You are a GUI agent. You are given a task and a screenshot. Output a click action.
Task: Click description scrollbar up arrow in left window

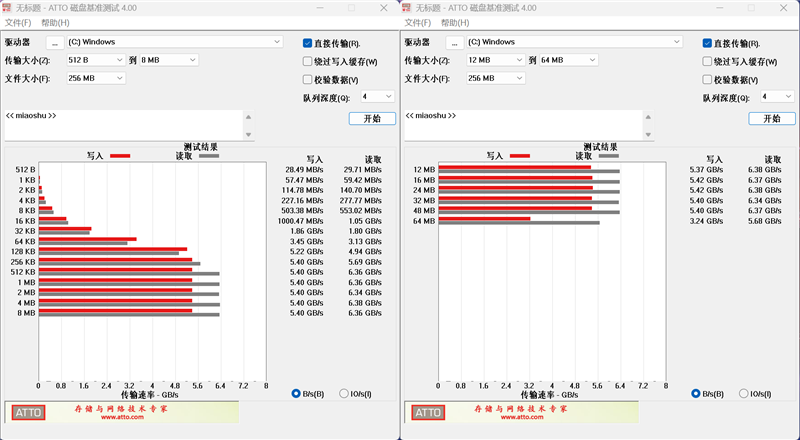pos(248,117)
